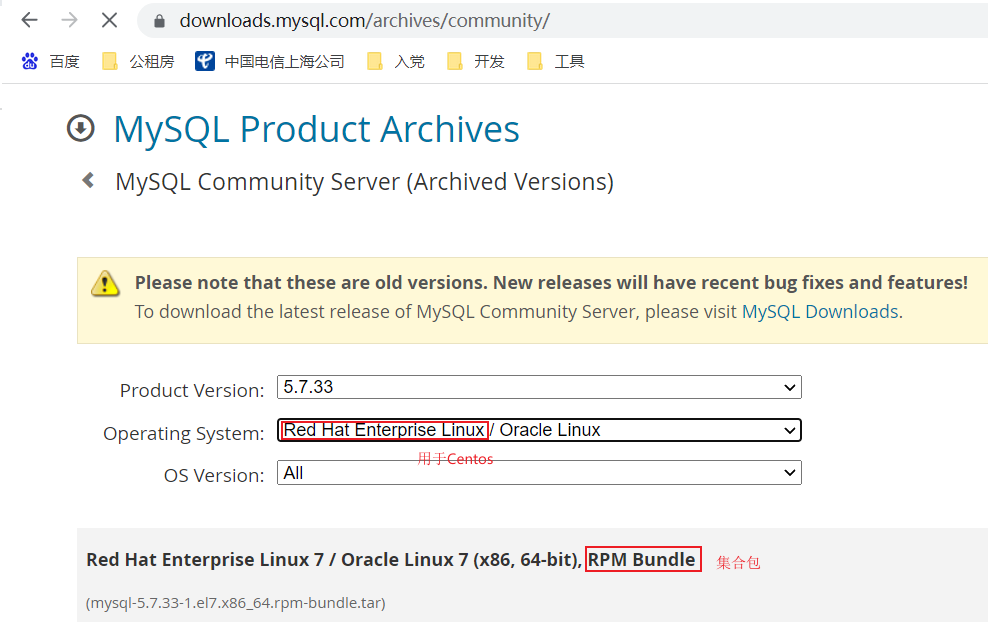Viewport: 988px width, 630px height.
Task: Open the 入党 bookmark folder
Action: [396, 62]
